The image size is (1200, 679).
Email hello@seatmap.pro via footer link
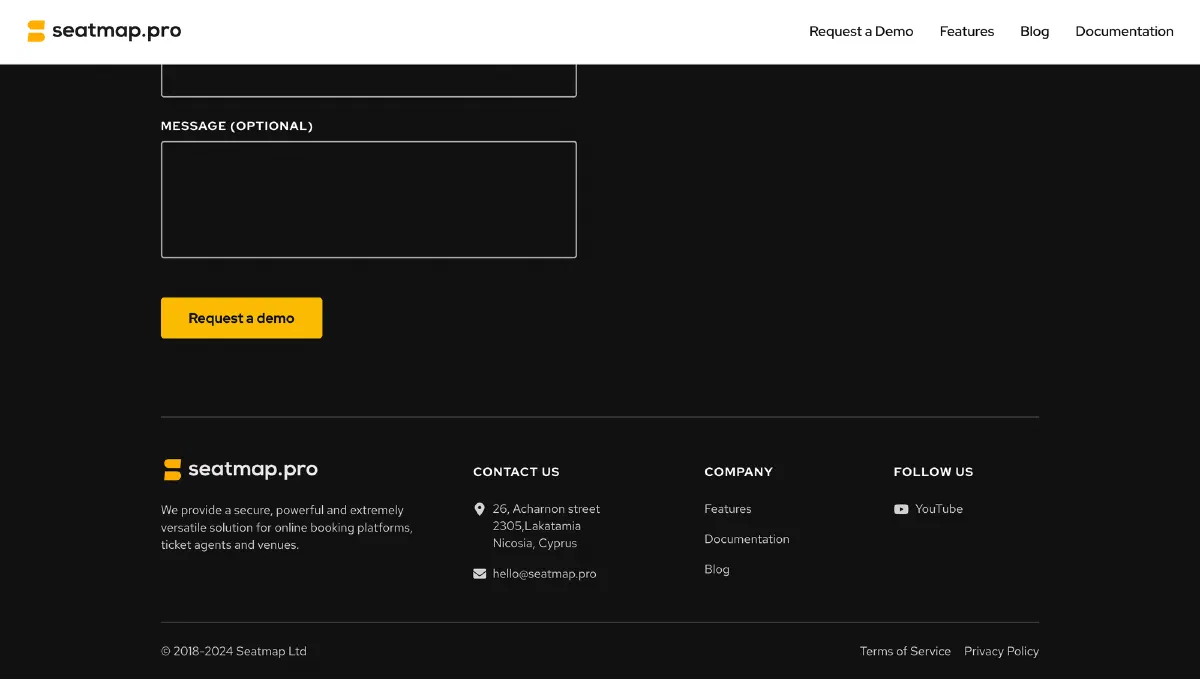pos(544,573)
